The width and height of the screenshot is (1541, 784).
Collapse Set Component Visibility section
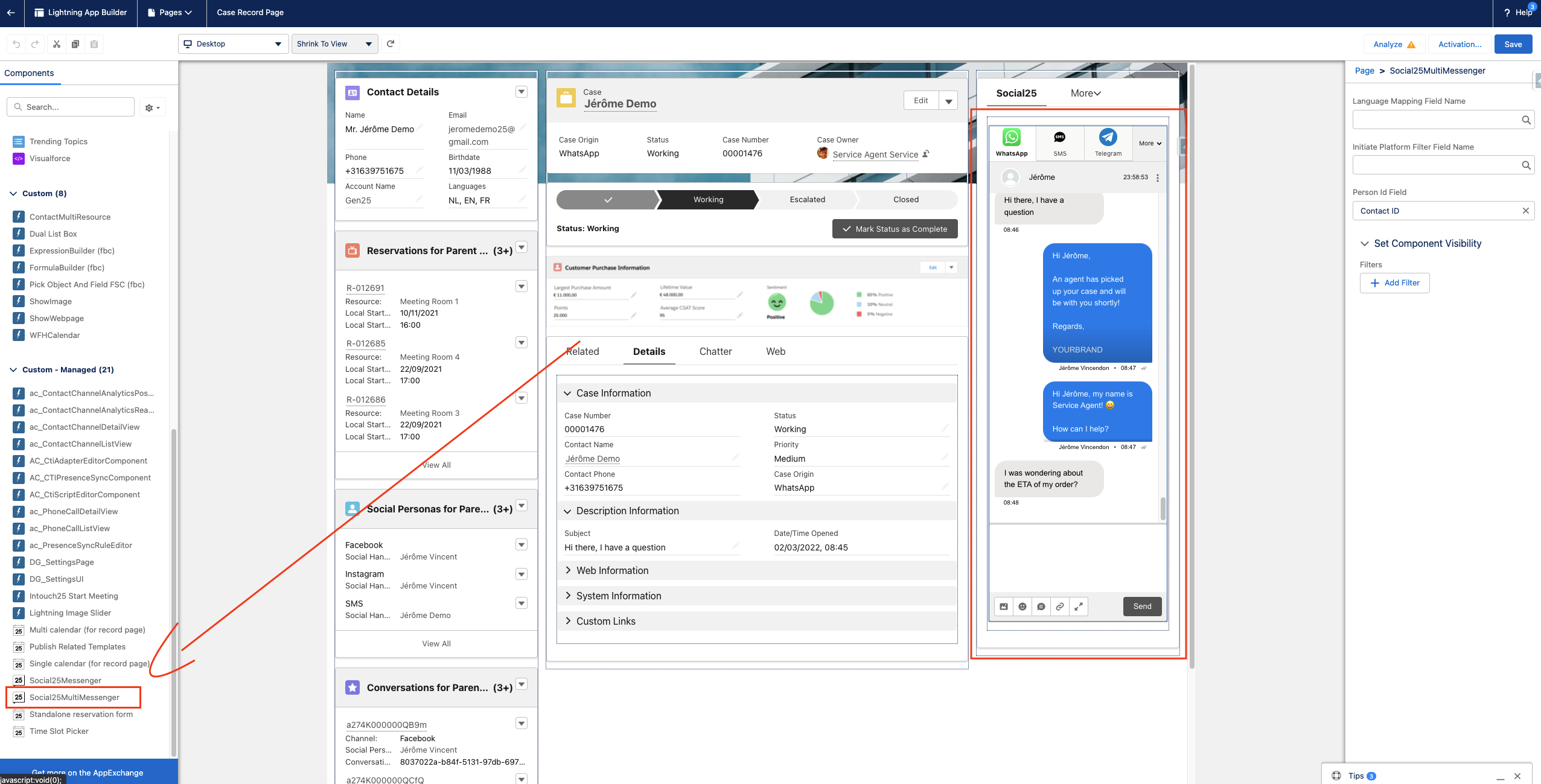[1364, 244]
